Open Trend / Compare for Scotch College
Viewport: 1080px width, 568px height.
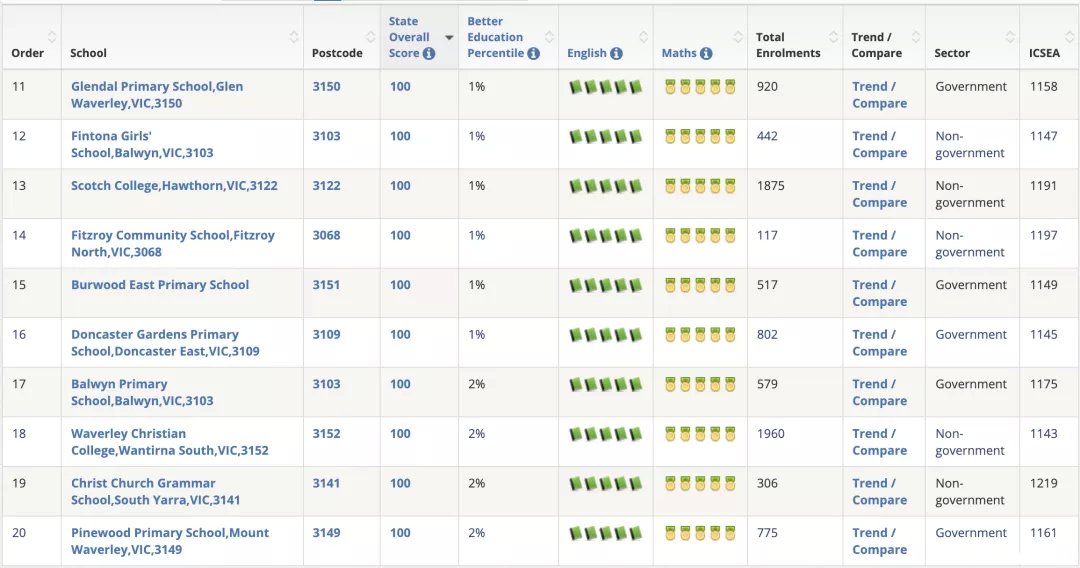pos(880,194)
